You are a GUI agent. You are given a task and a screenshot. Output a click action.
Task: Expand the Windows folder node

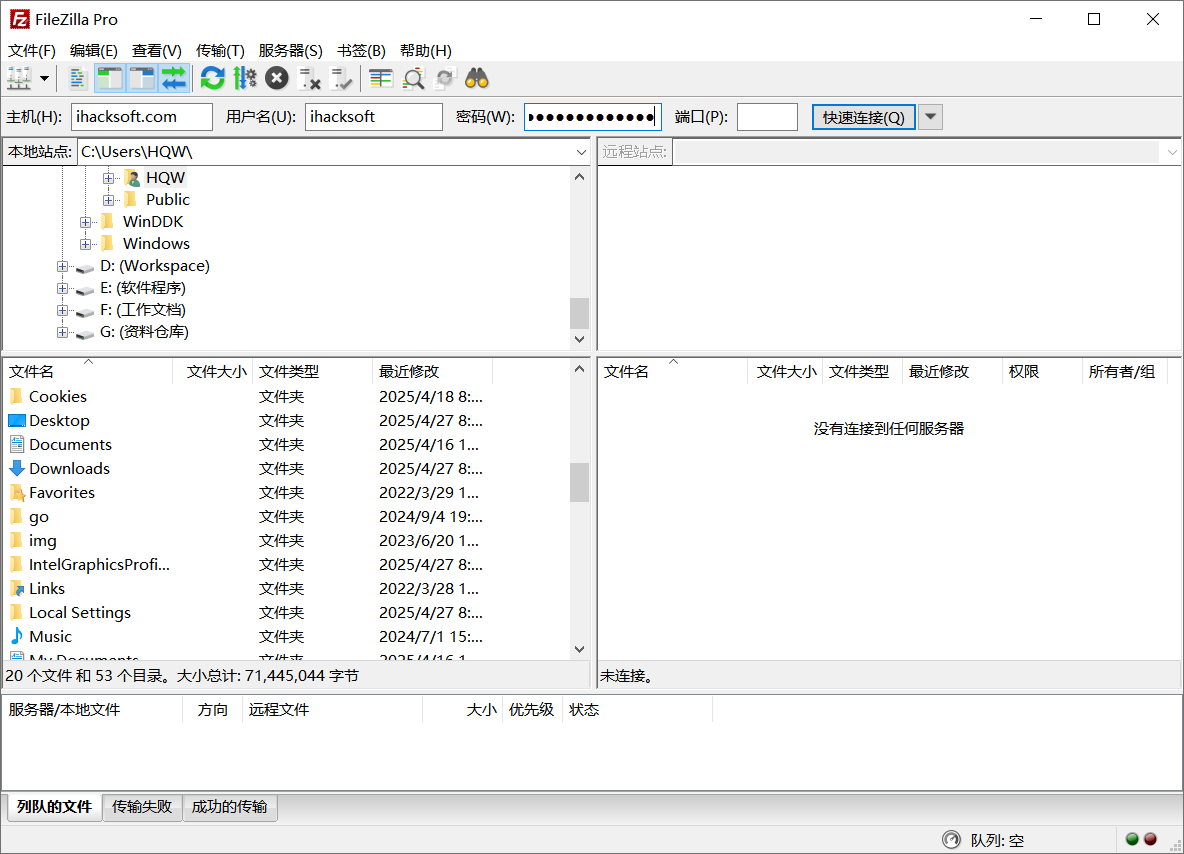click(x=85, y=244)
